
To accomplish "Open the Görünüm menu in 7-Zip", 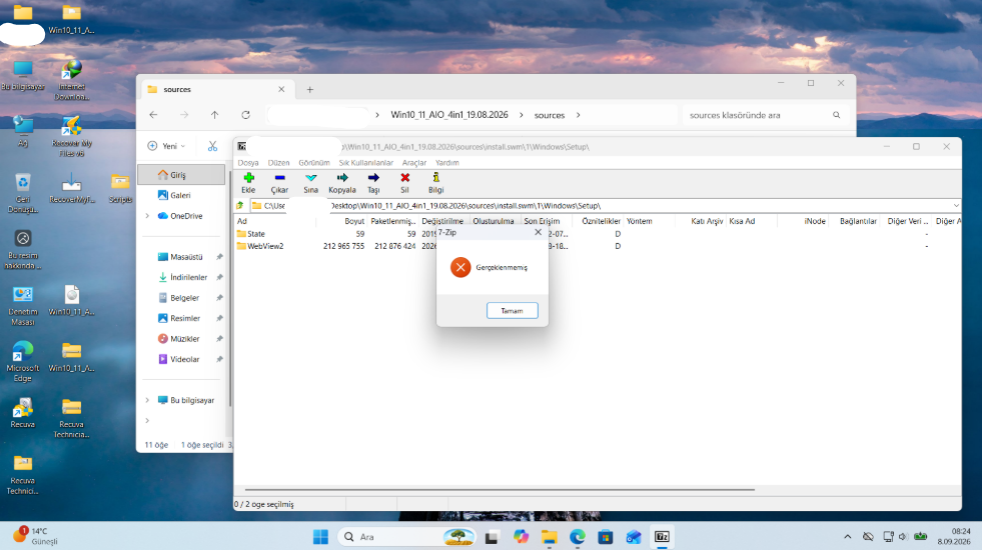I will (314, 162).
